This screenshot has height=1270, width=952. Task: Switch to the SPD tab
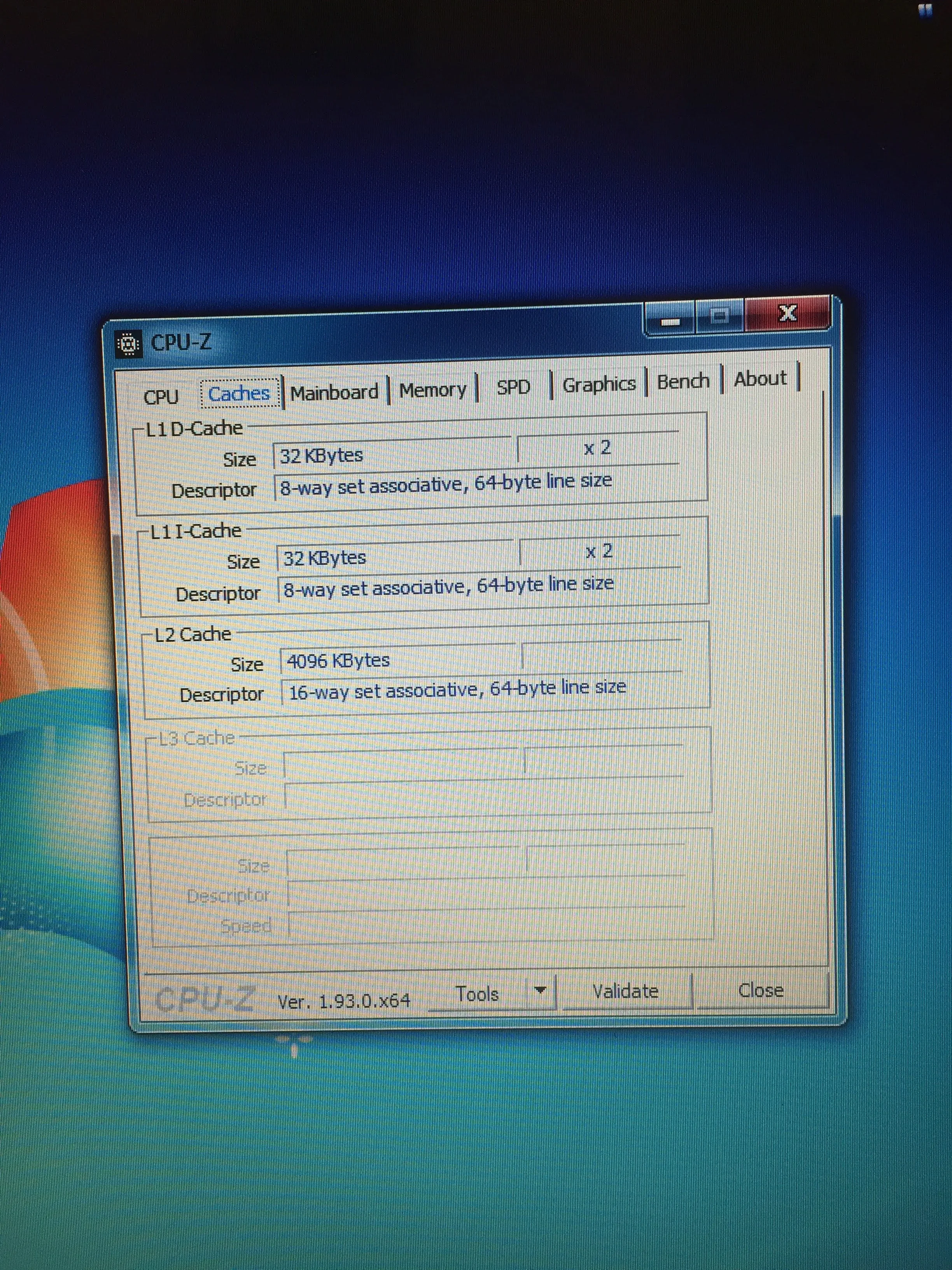[513, 387]
